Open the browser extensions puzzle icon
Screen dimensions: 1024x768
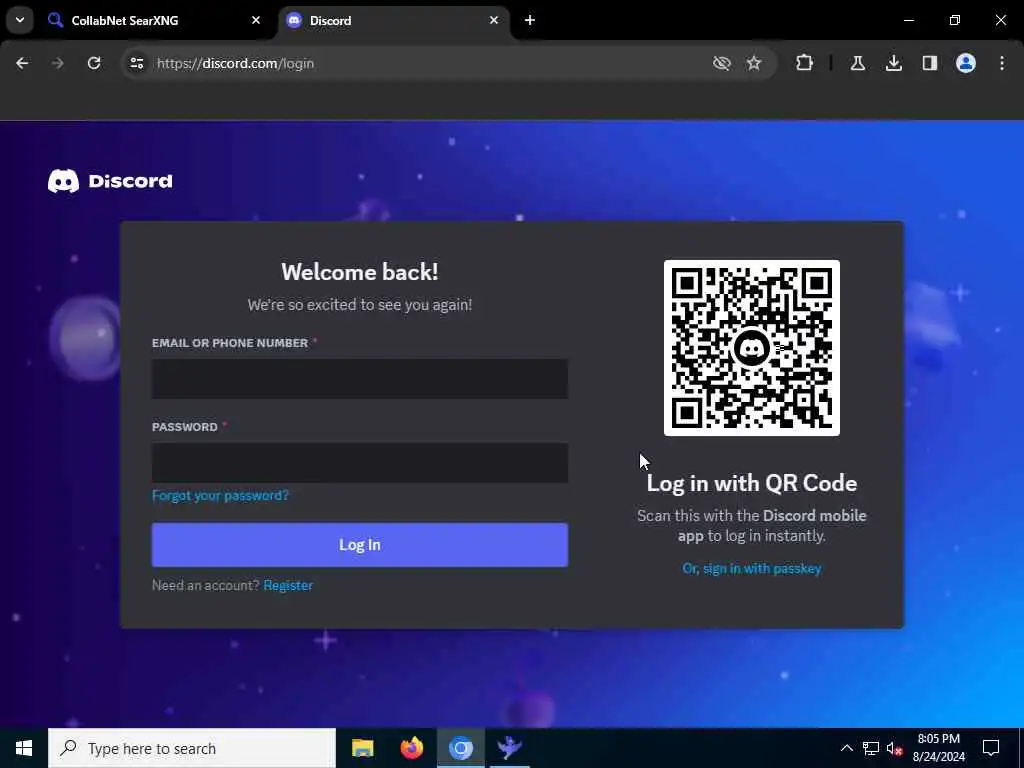tap(805, 63)
